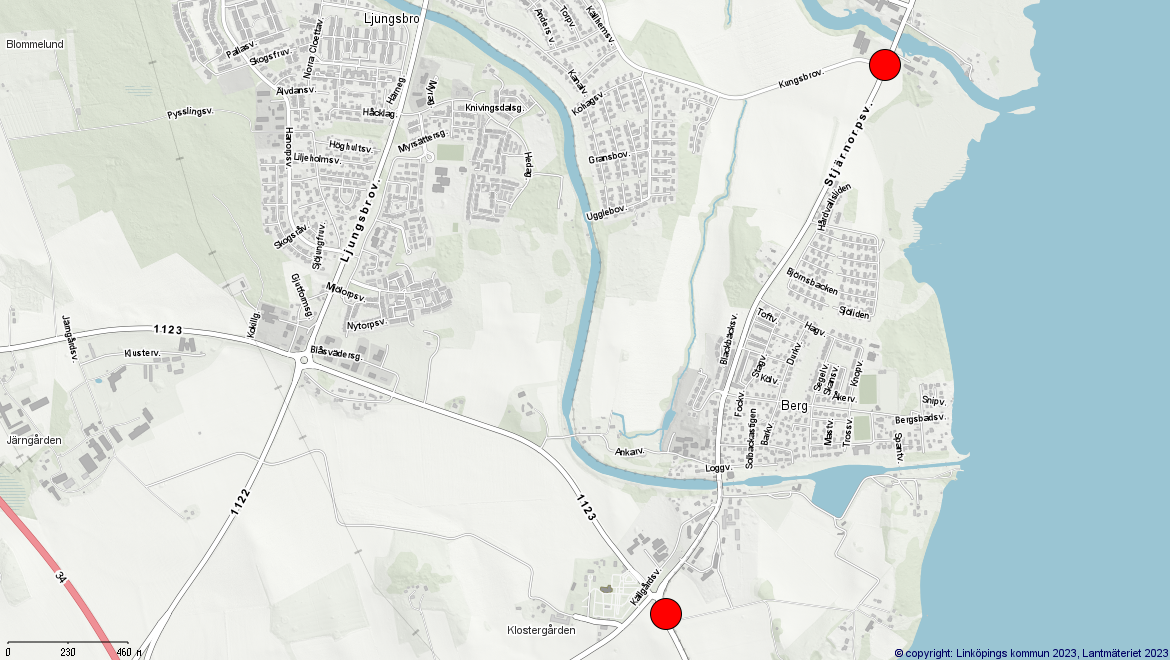Click the red marker on Stjärnorpsvägen near Kungsbrov.

click(x=884, y=64)
